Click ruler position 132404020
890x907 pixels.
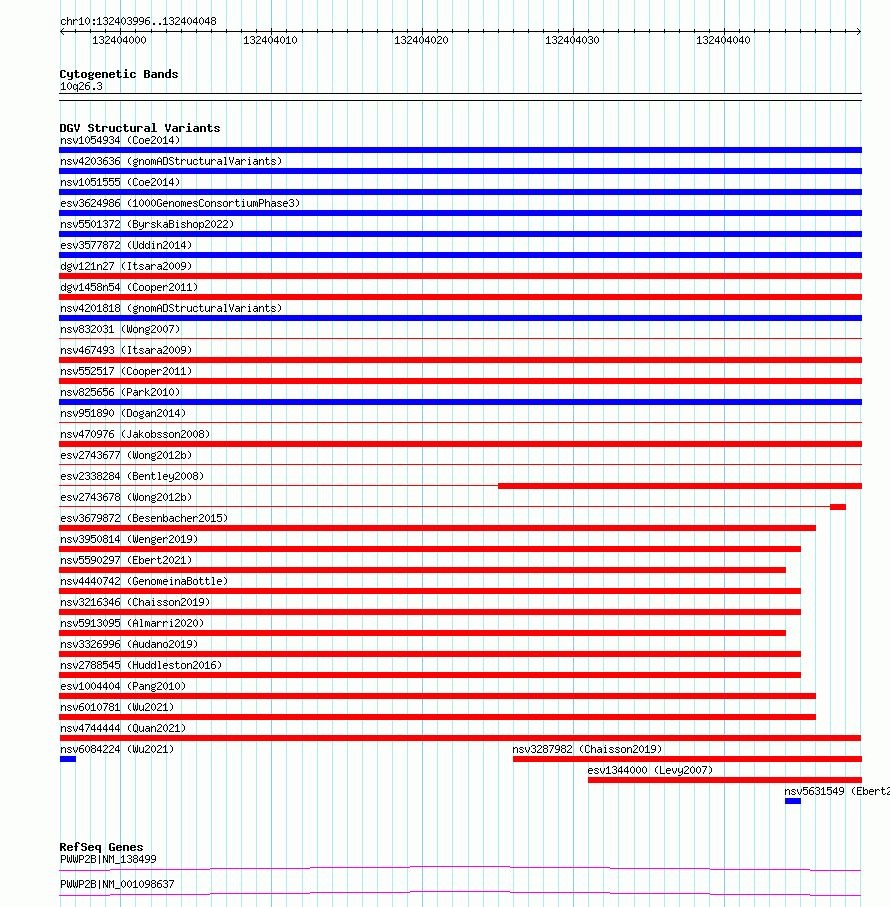[421, 40]
